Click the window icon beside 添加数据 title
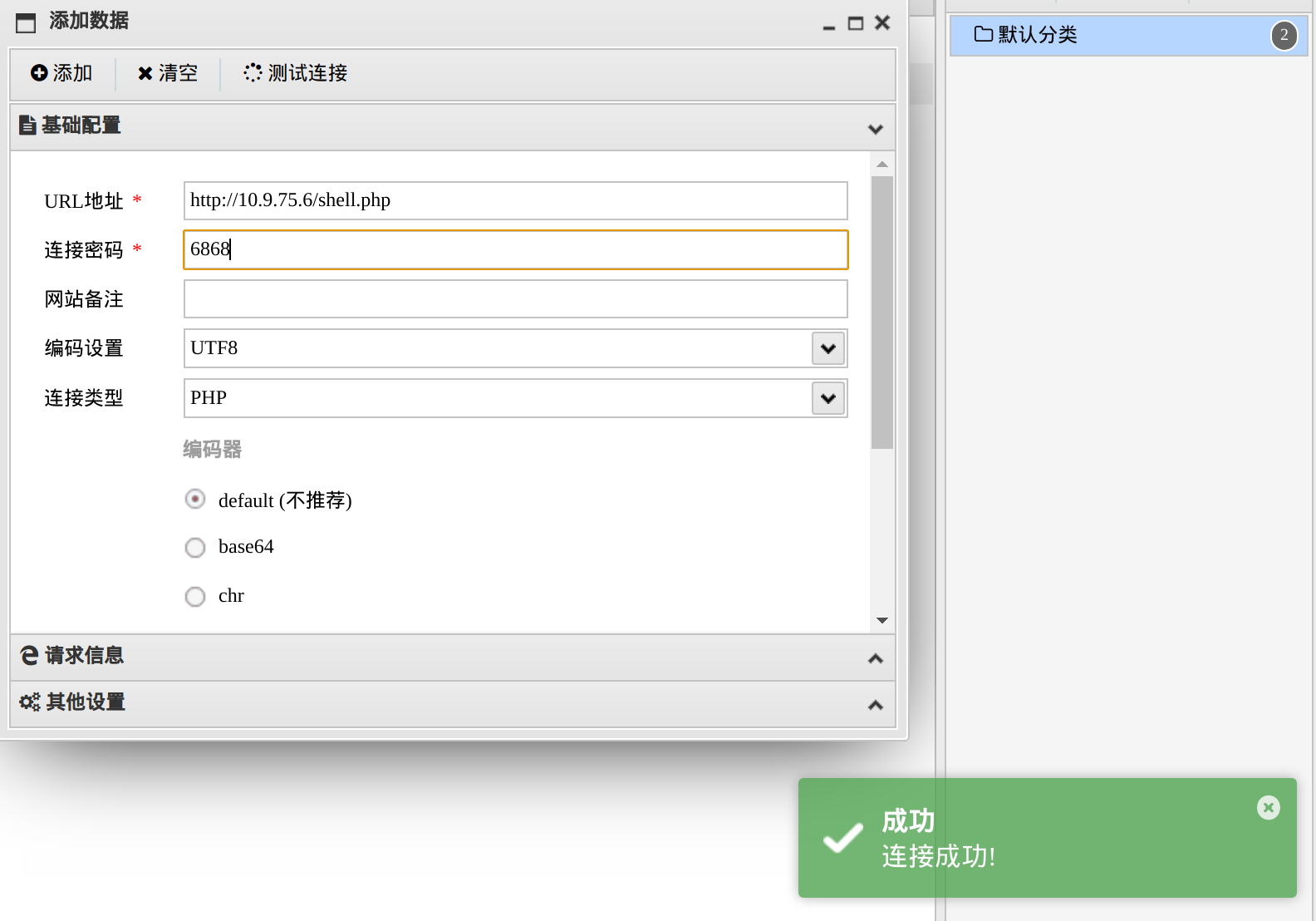 coord(26,22)
